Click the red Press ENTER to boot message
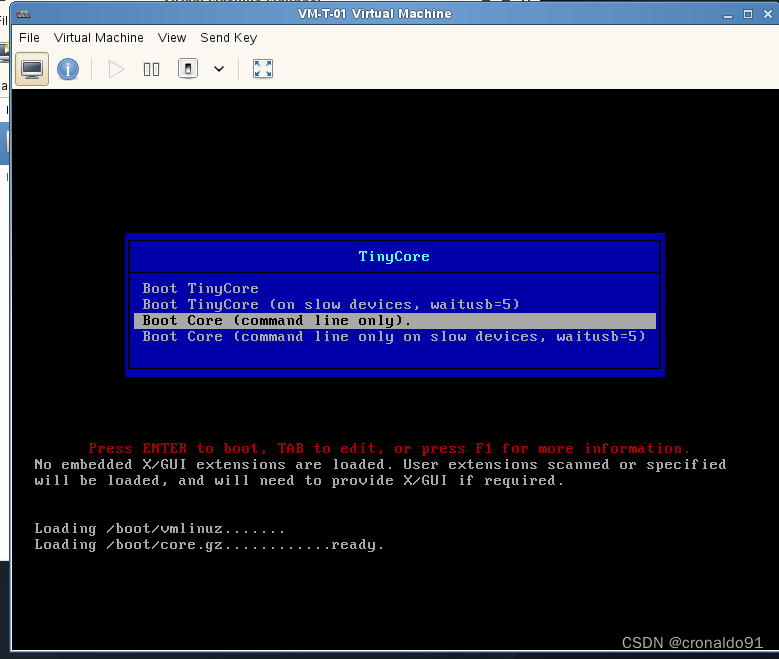The width and height of the screenshot is (779, 659). [x=389, y=448]
